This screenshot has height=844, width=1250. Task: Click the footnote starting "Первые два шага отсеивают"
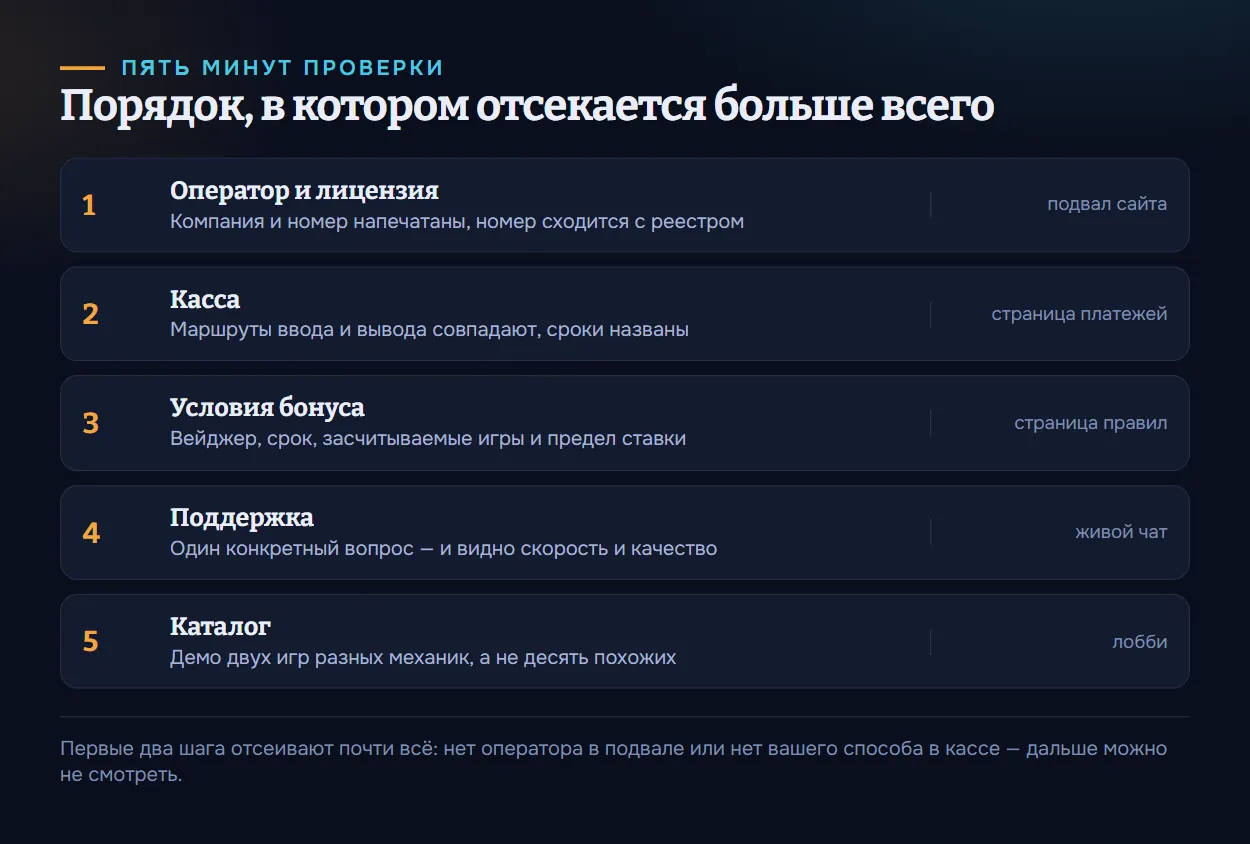coord(614,761)
